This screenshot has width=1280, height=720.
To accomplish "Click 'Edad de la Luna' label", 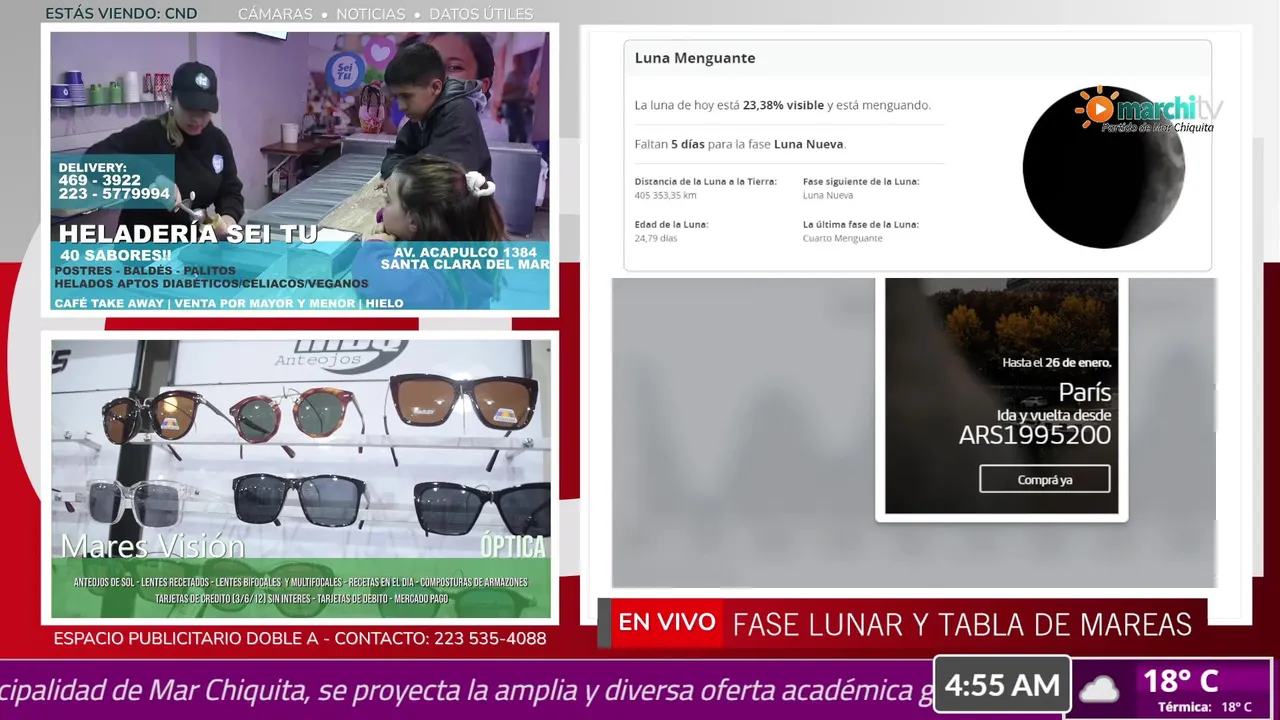I will (x=671, y=225).
